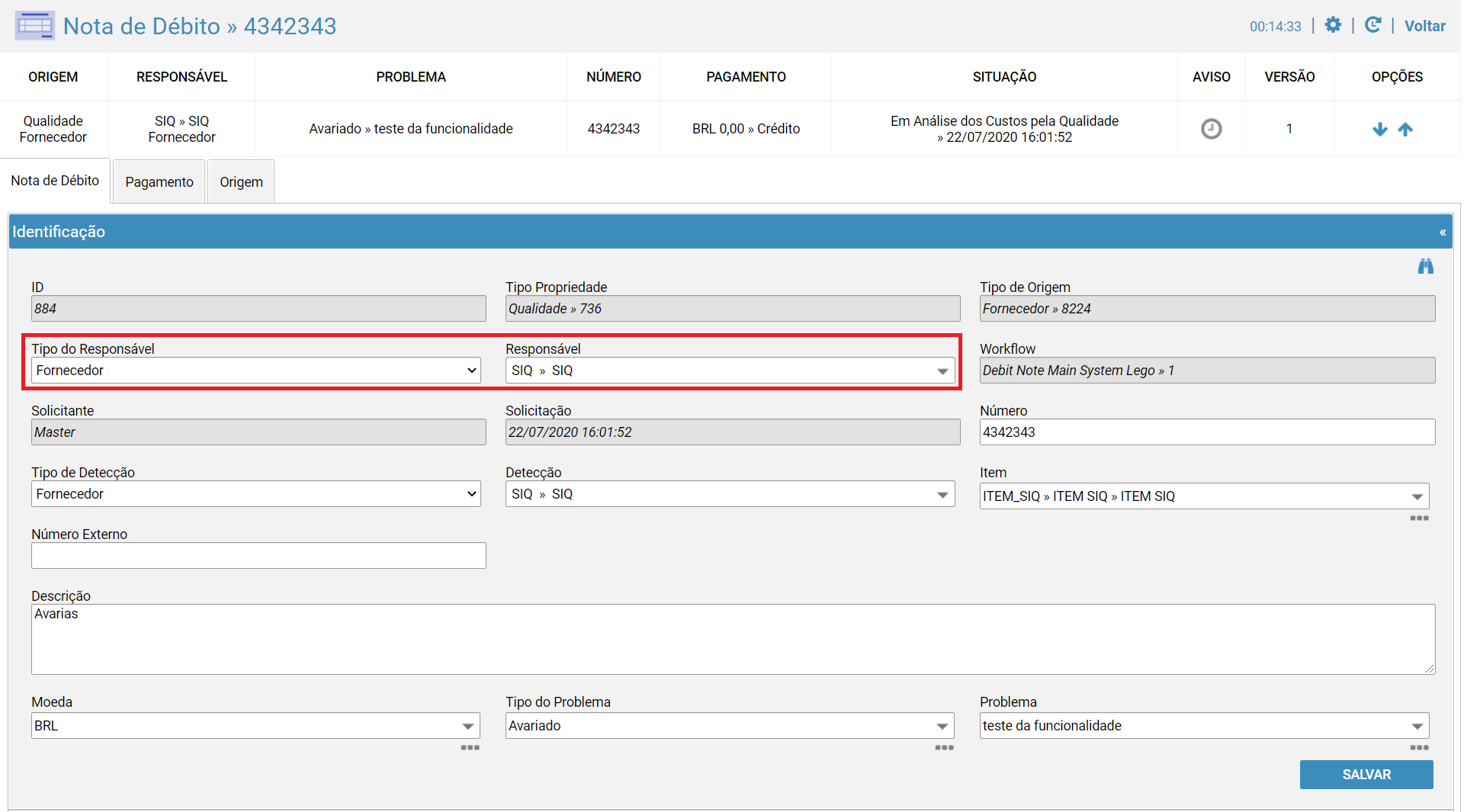Click the page title 'Nota de Débito » 4342343'

[200, 26]
